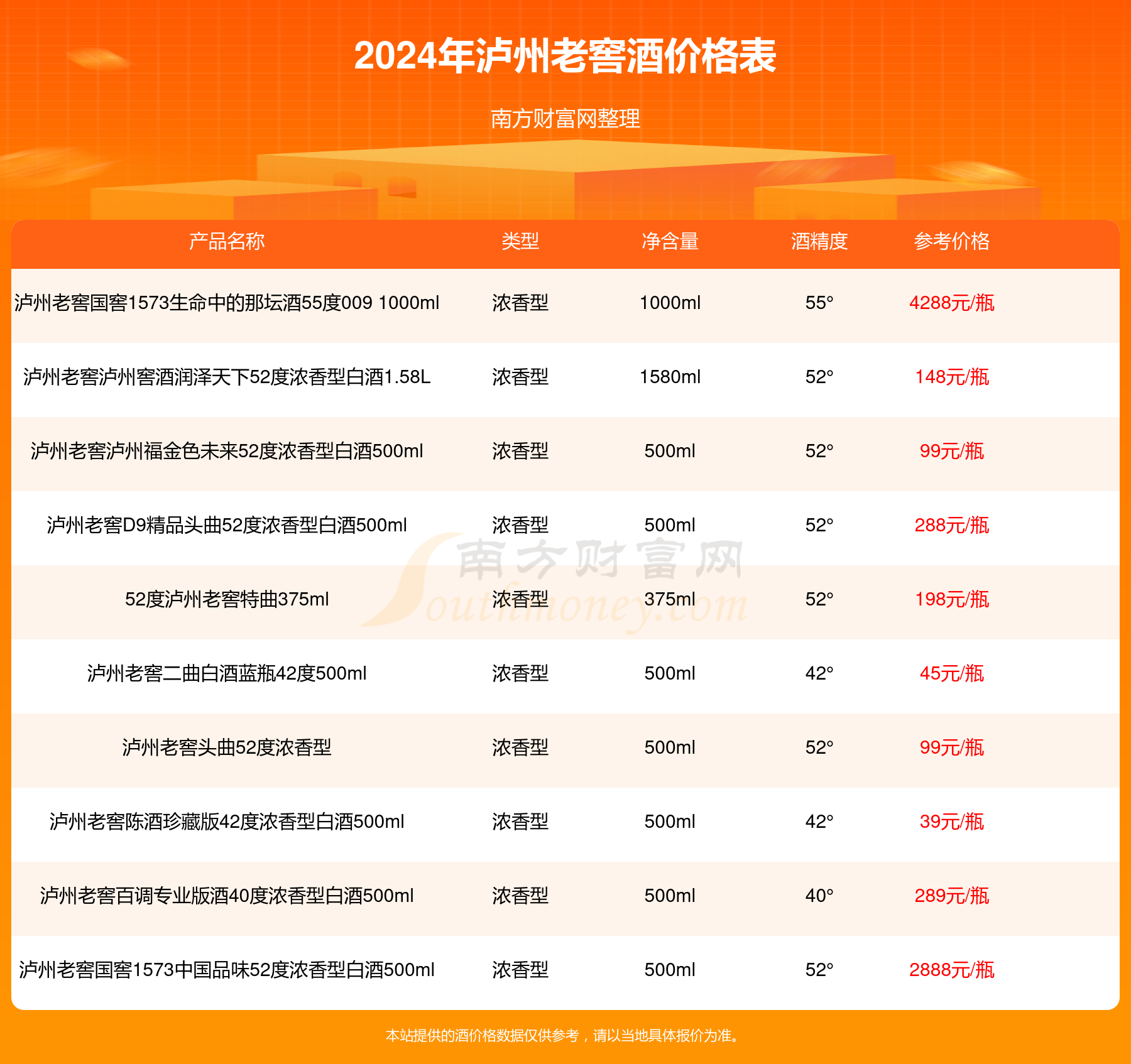Click the 39元/瓶 price
Viewport: 1131px width, 1064px height.
[952, 822]
